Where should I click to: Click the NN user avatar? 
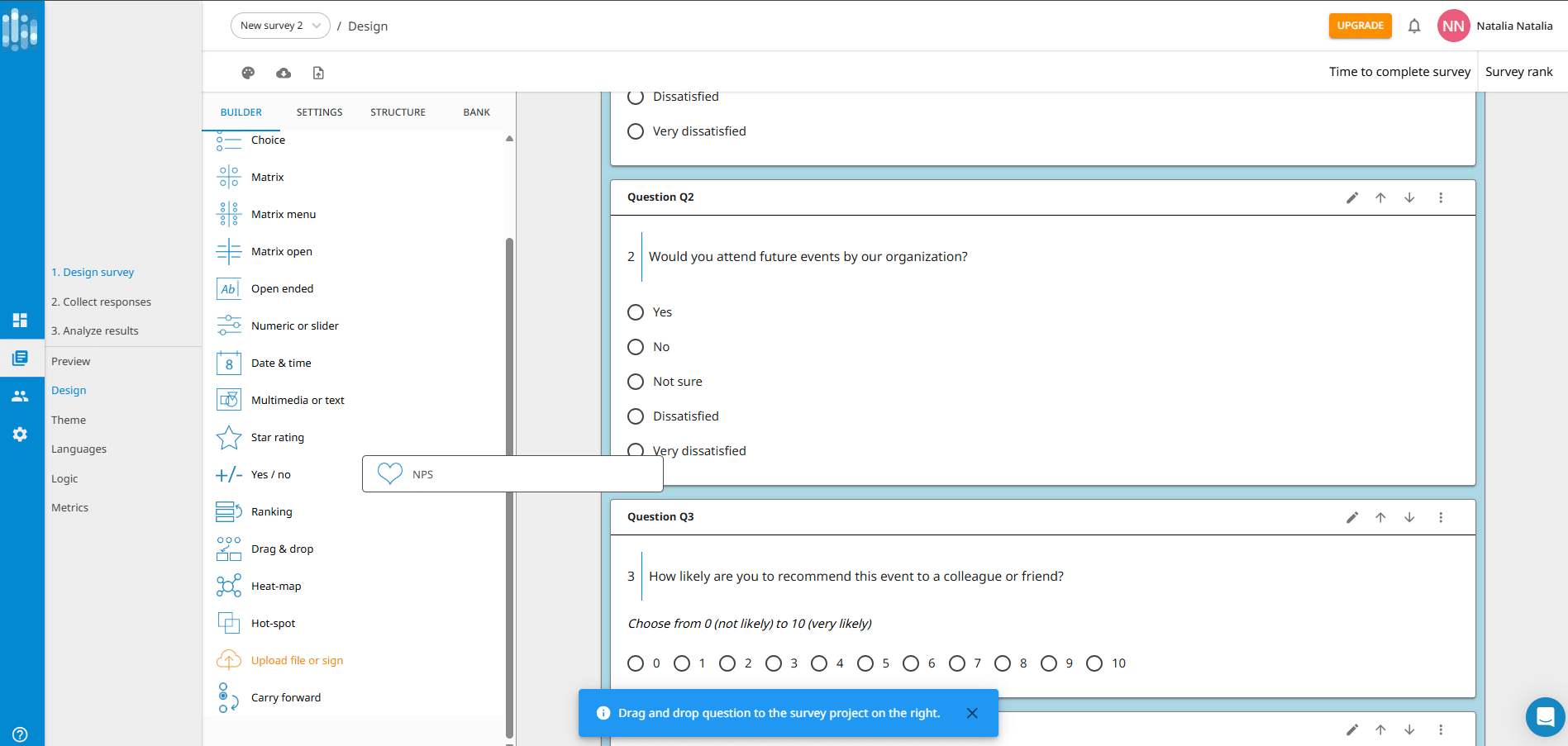point(1453,26)
